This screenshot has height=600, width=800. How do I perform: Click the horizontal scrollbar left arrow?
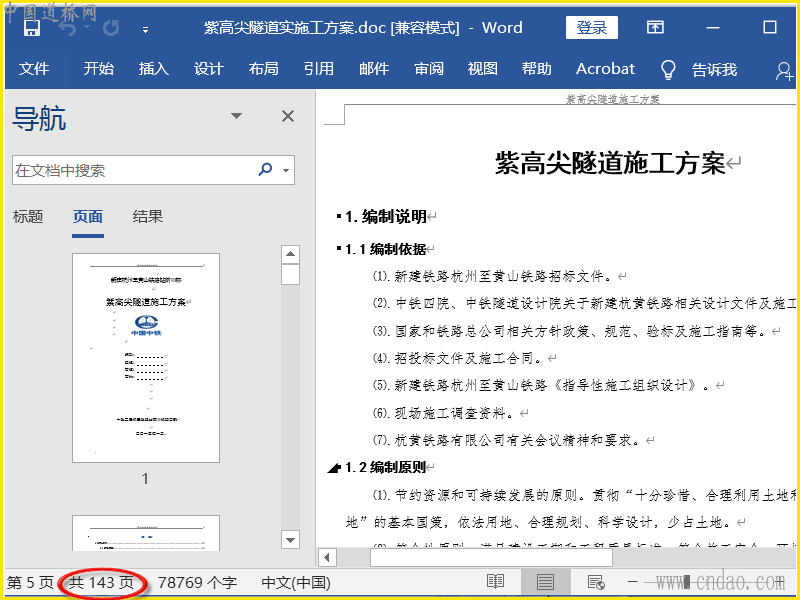(x=328, y=558)
